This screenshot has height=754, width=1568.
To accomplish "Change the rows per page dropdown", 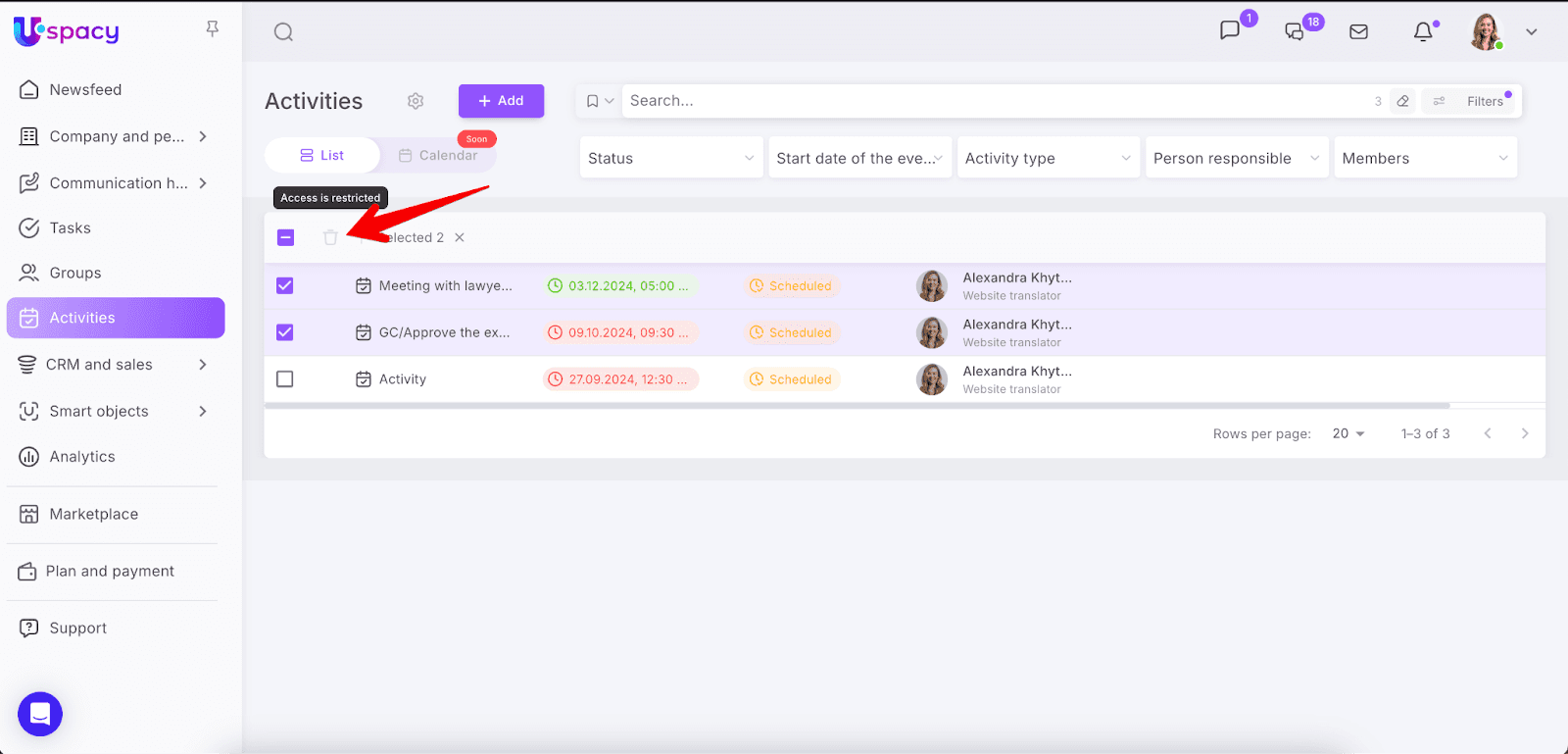I will point(1348,433).
